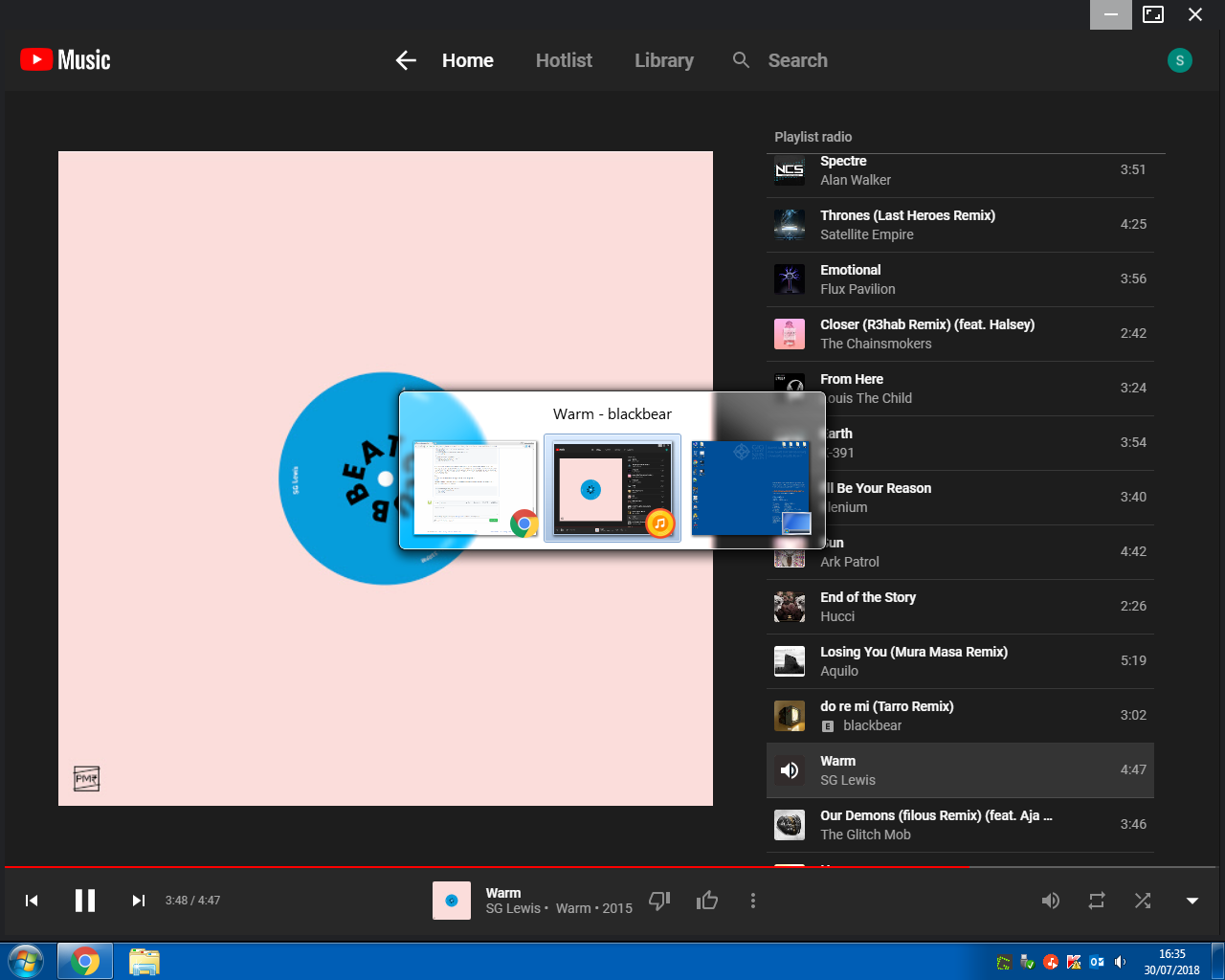The image size is (1225, 980).
Task: Switch to the Hotlist tab
Action: (564, 60)
